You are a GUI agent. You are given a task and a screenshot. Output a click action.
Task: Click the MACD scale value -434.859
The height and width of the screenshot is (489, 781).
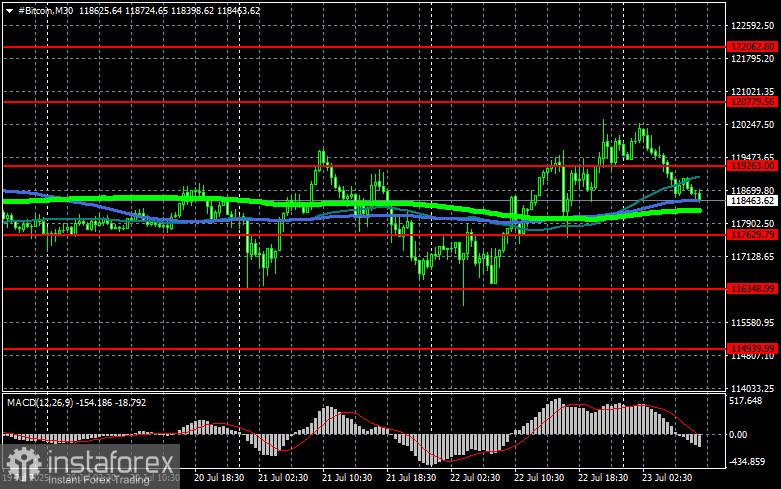click(747, 462)
